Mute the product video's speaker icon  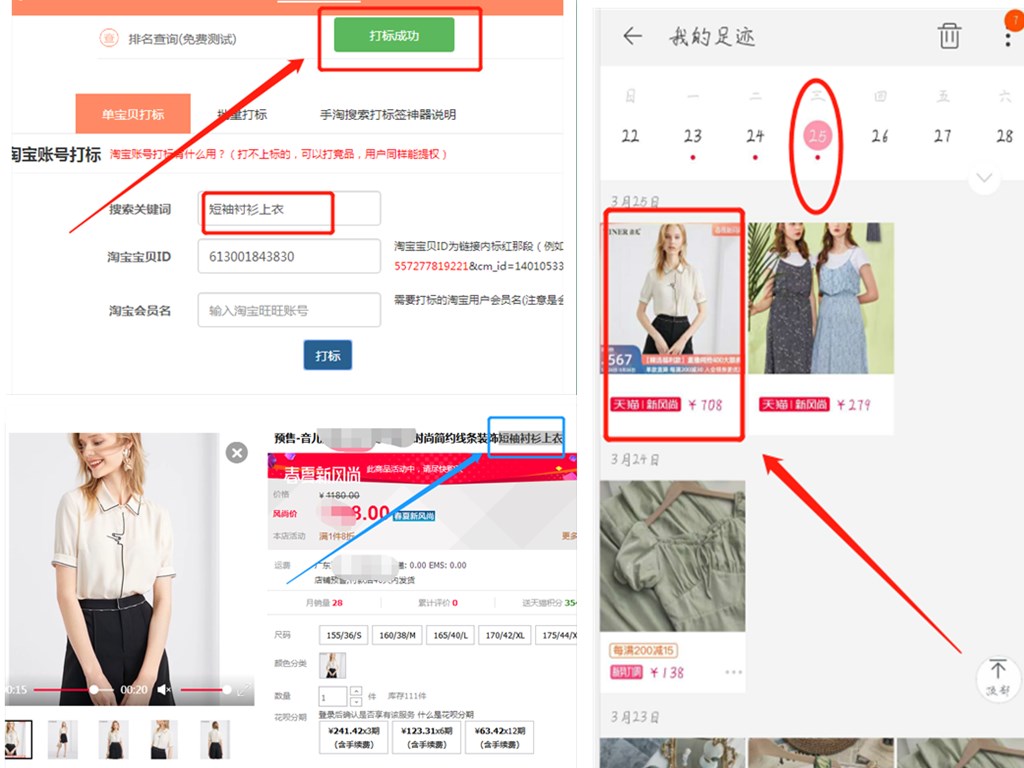pyautogui.click(x=166, y=690)
